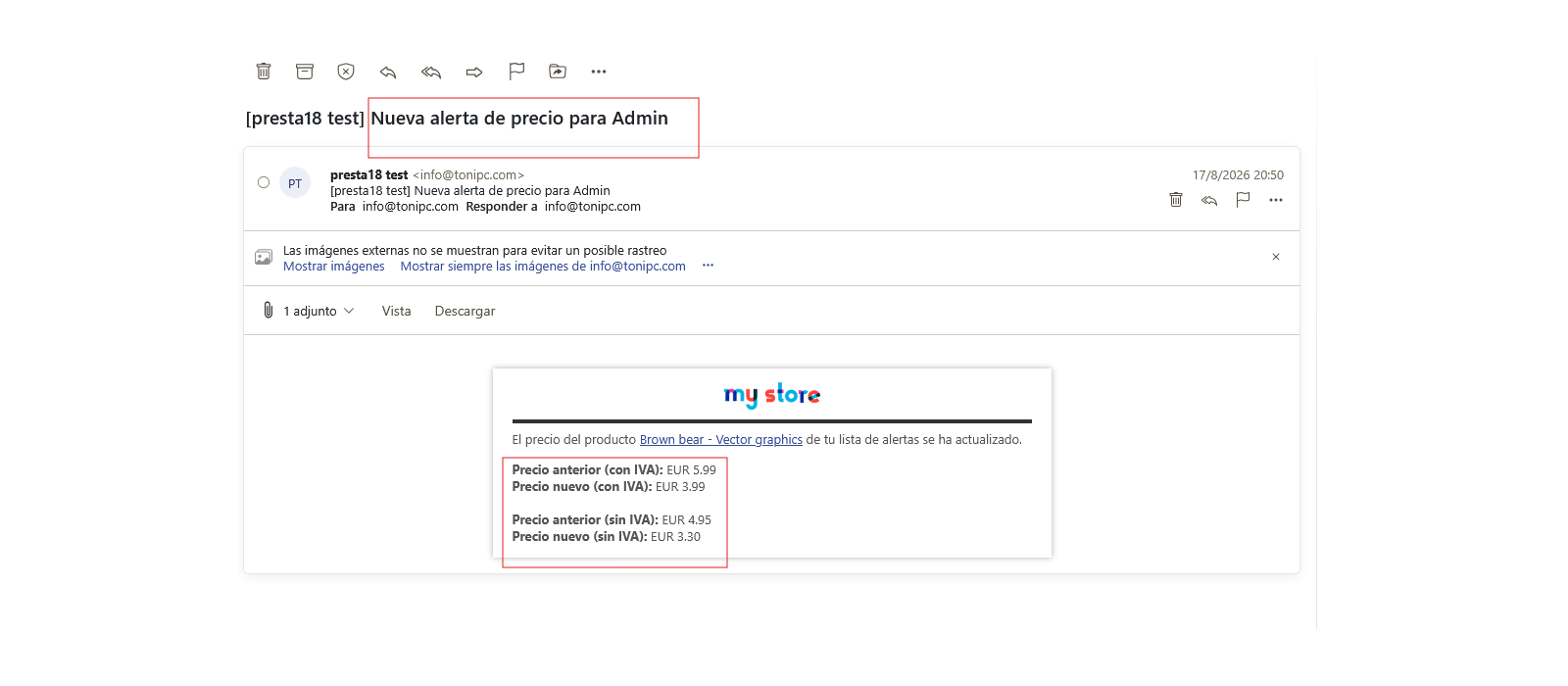Dismiss the external images warning banner

click(1276, 257)
